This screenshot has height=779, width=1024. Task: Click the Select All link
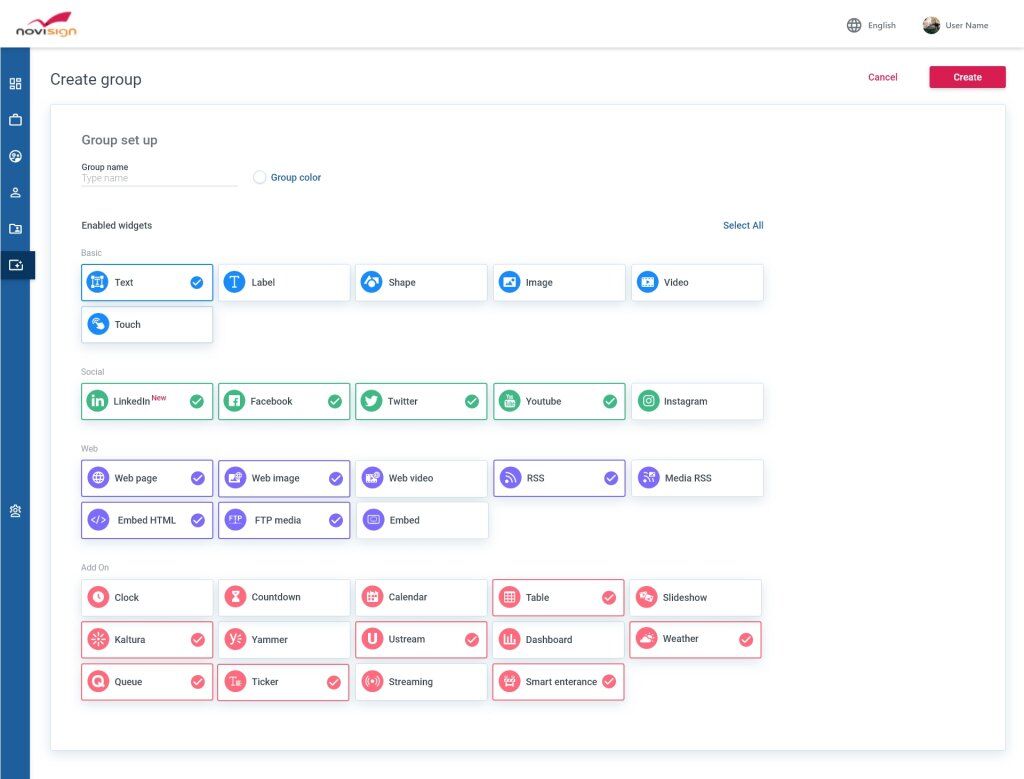point(743,225)
